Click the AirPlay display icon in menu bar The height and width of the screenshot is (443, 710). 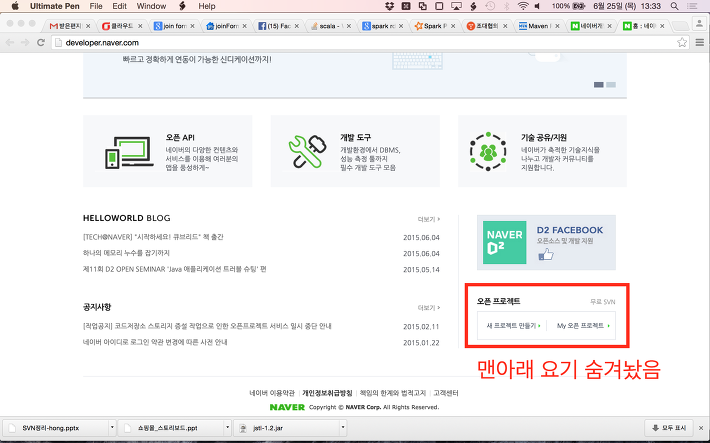click(456, 6)
